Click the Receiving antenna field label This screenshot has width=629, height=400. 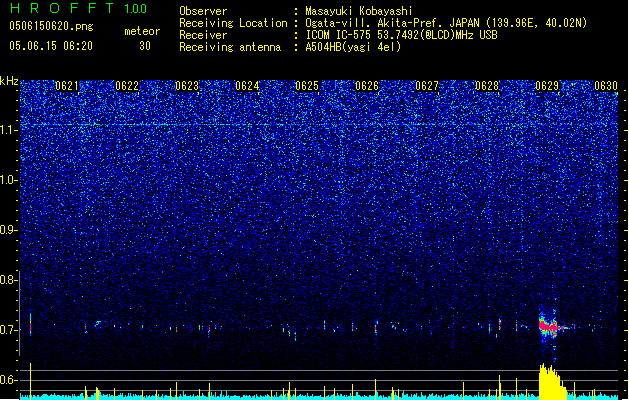pyautogui.click(x=230, y=47)
